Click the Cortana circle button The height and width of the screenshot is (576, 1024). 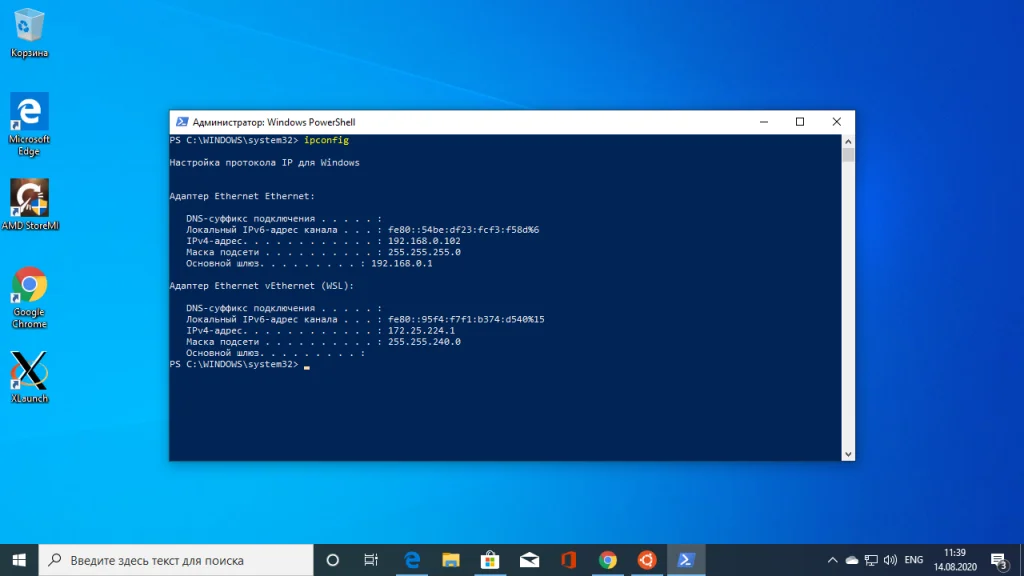coord(333,560)
